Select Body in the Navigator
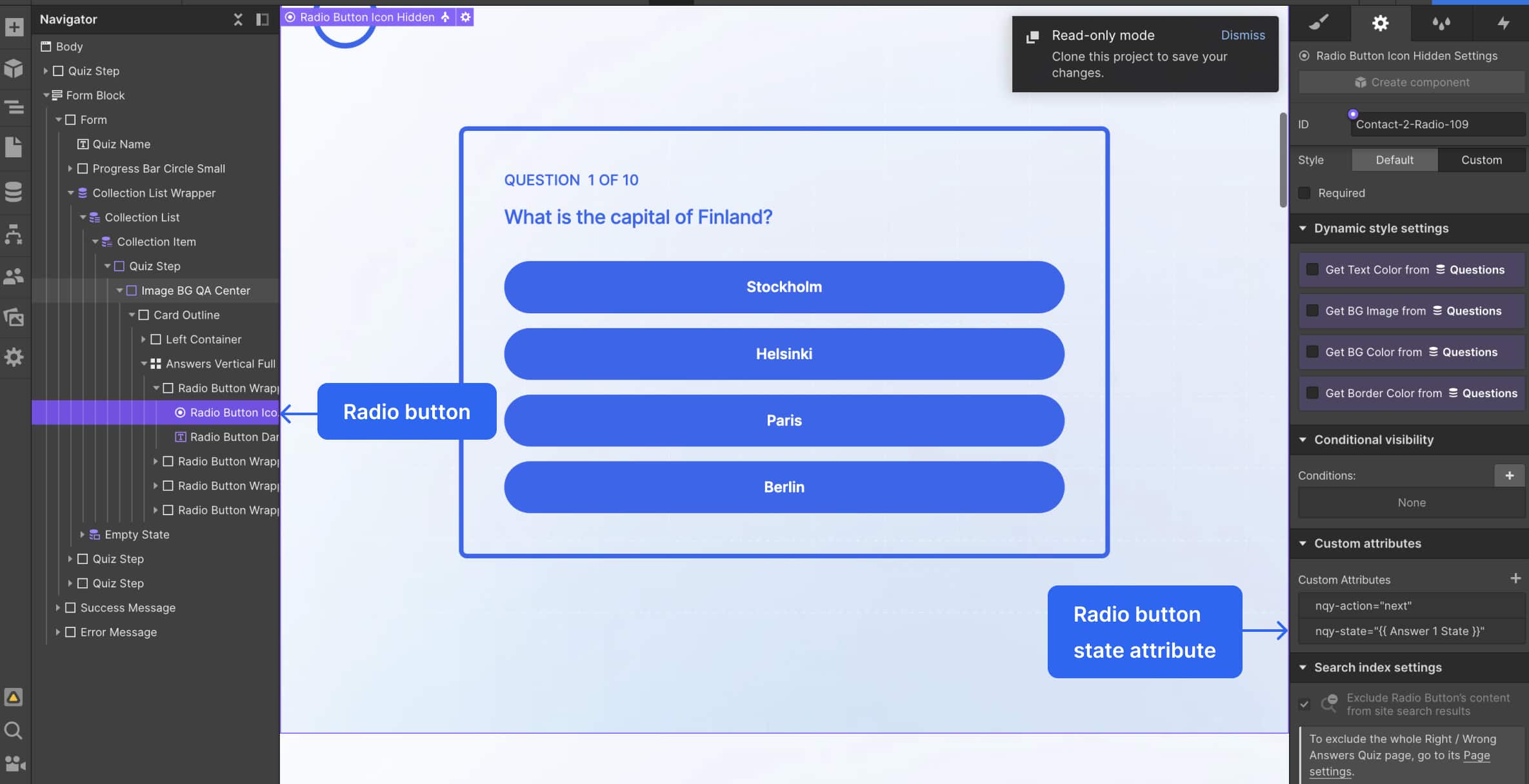Image resolution: width=1529 pixels, height=784 pixels. (69, 46)
